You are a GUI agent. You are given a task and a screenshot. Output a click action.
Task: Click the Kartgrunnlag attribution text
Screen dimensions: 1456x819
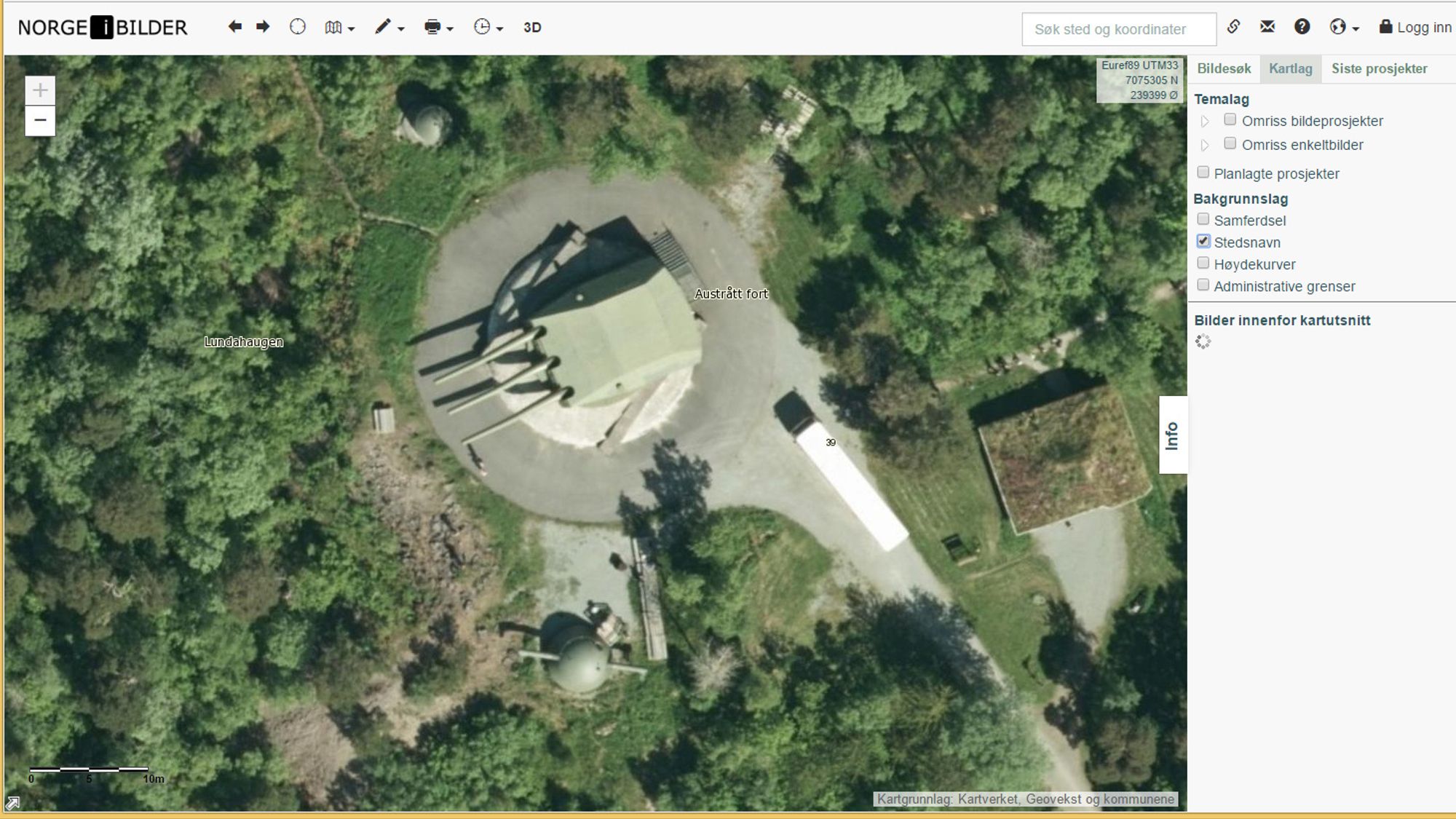1025,799
